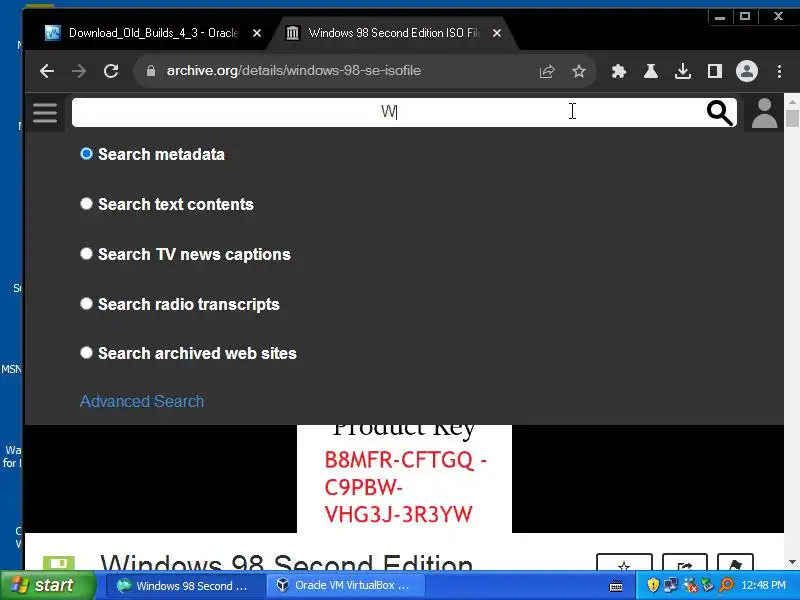Favorite the item with the star button
The width and height of the screenshot is (800, 600).
pos(624,562)
